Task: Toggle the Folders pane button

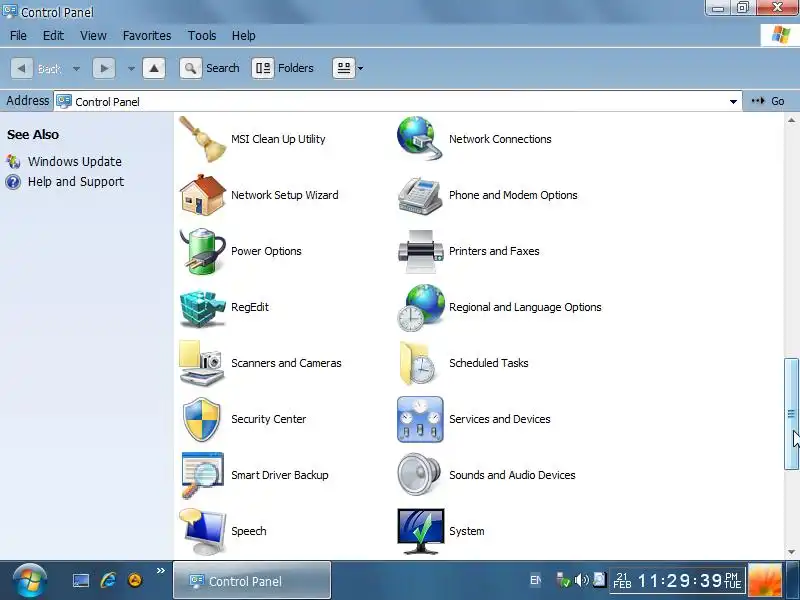Action: [x=263, y=68]
